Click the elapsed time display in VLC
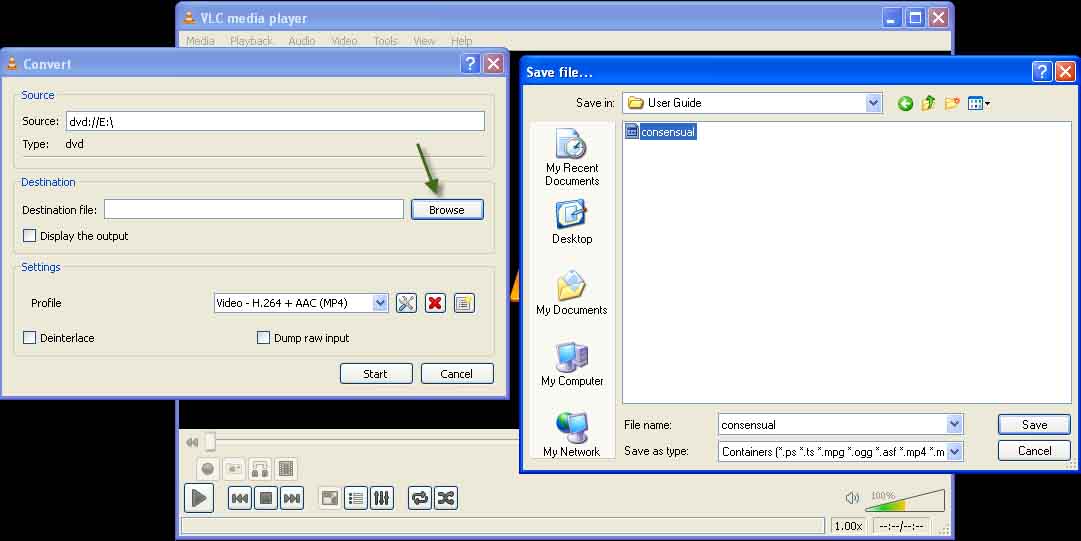 901,526
